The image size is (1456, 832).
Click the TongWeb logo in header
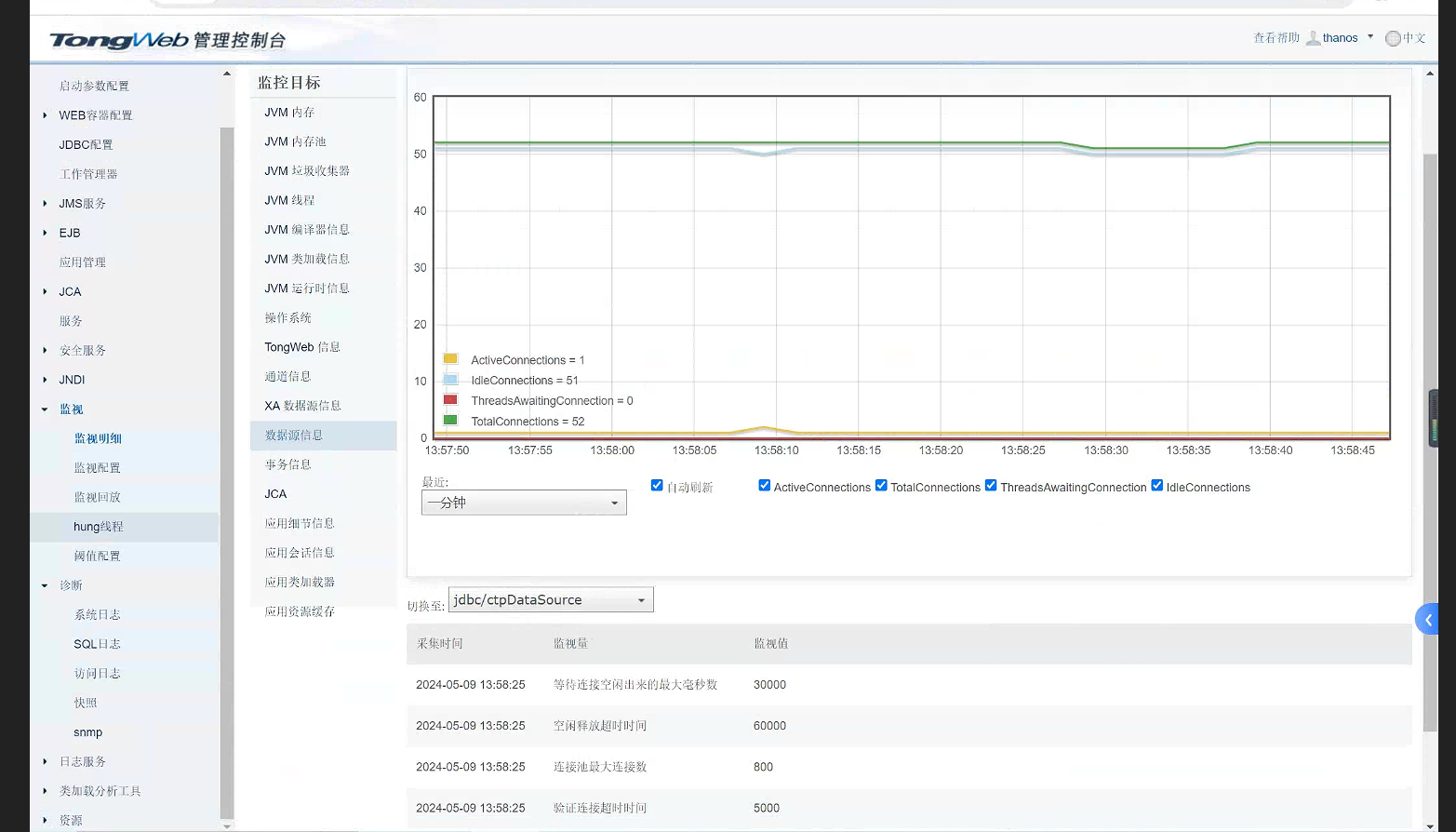[119, 40]
